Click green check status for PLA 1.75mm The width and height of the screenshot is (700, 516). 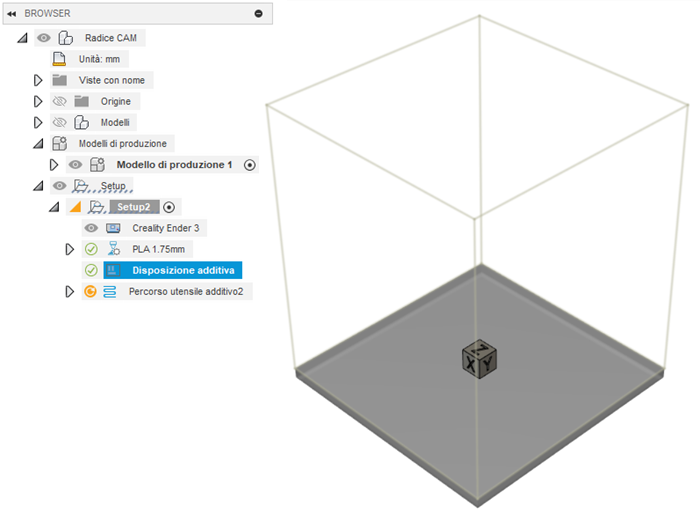91,249
